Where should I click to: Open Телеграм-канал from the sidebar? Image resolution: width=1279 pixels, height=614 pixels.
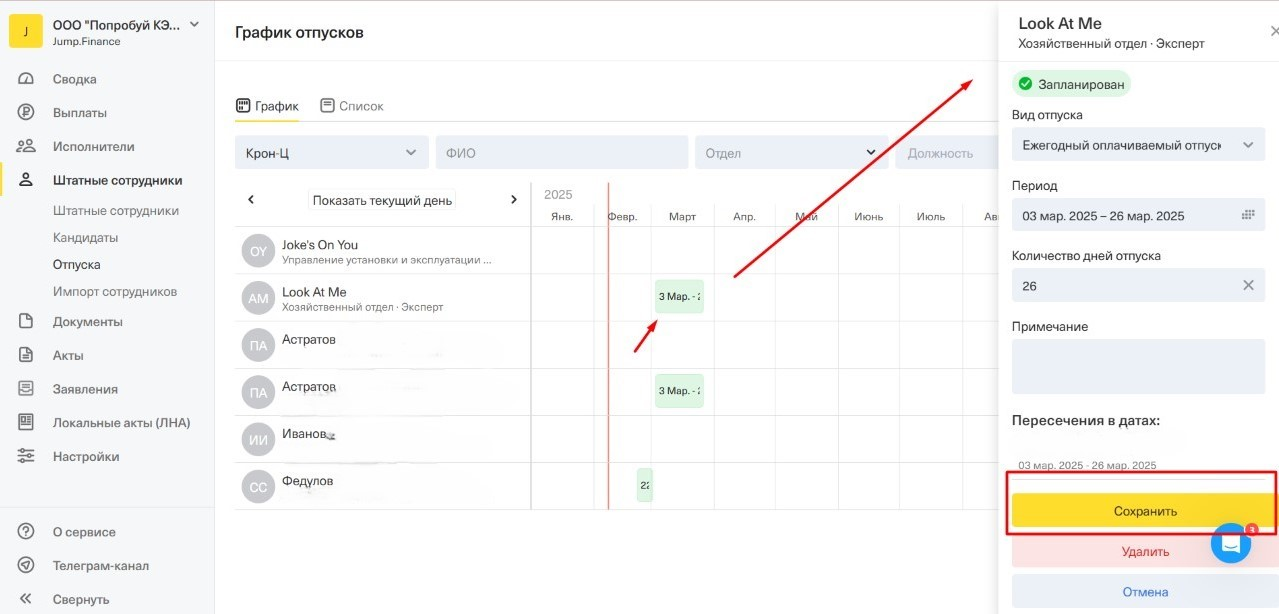[x=100, y=566]
